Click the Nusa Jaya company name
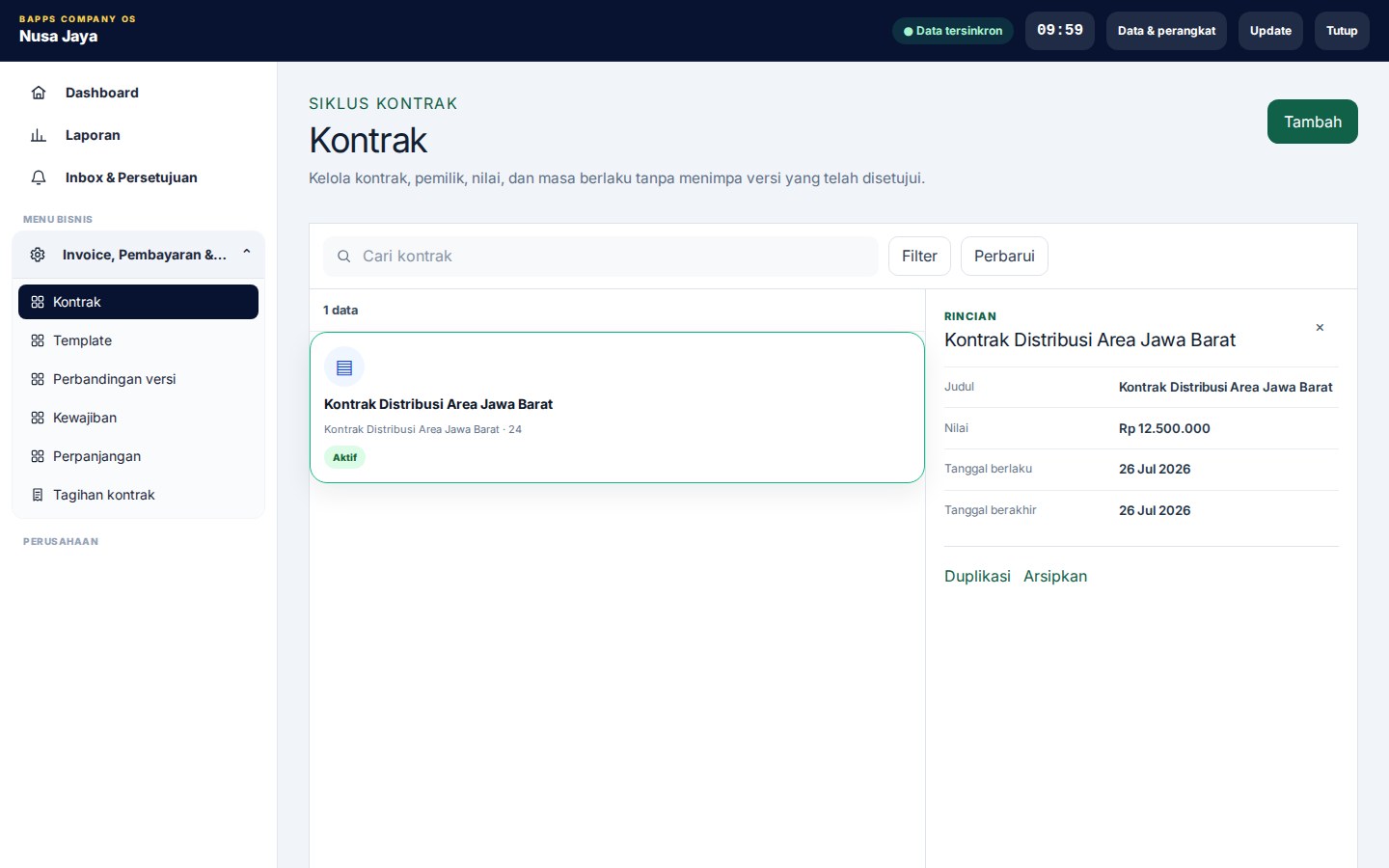Screen dimensions: 1389x868 tap(59, 37)
